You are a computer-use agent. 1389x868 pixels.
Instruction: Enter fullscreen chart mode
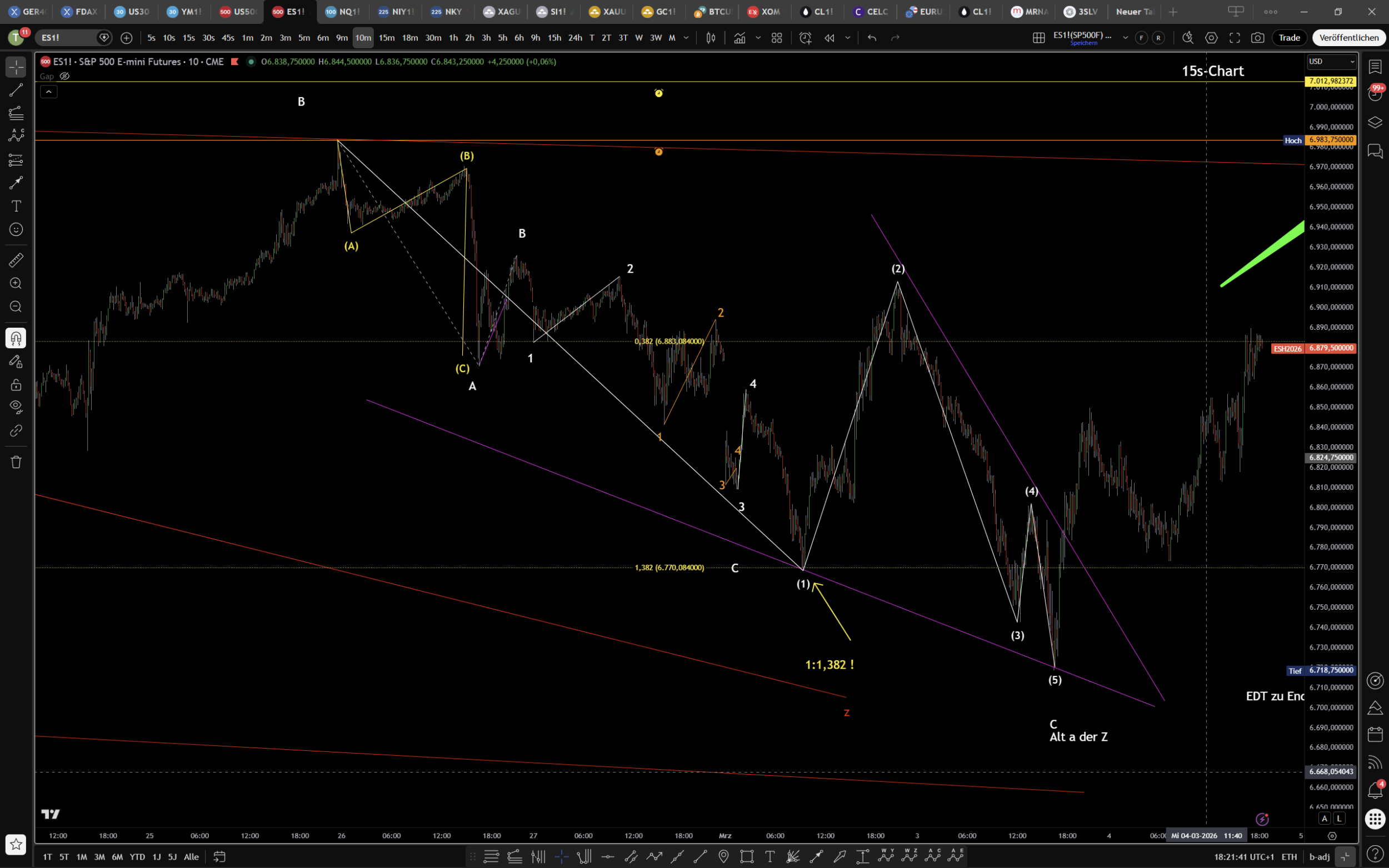(x=1235, y=38)
